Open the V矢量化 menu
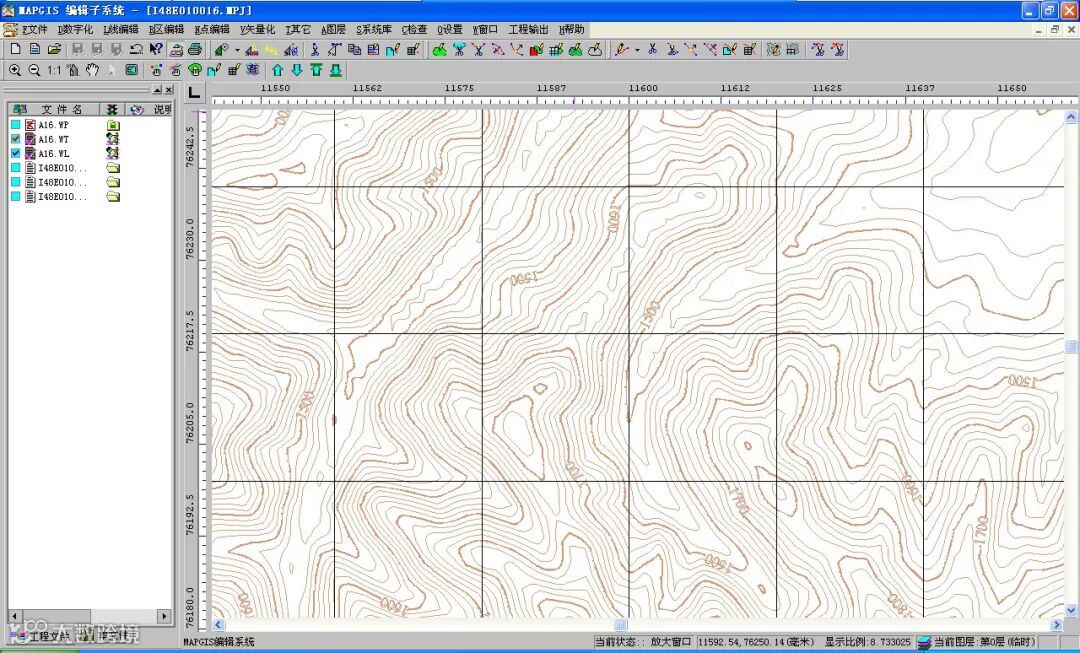This screenshot has height=653, width=1080. [258, 30]
